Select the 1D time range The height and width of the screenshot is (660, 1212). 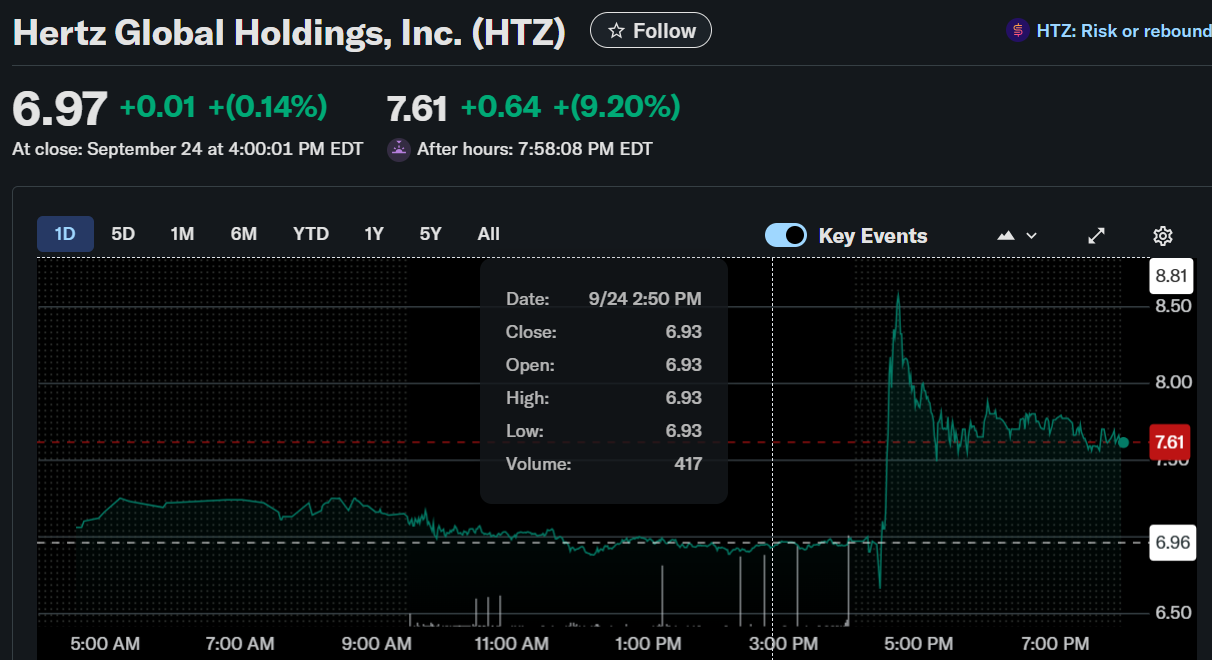pyautogui.click(x=65, y=234)
